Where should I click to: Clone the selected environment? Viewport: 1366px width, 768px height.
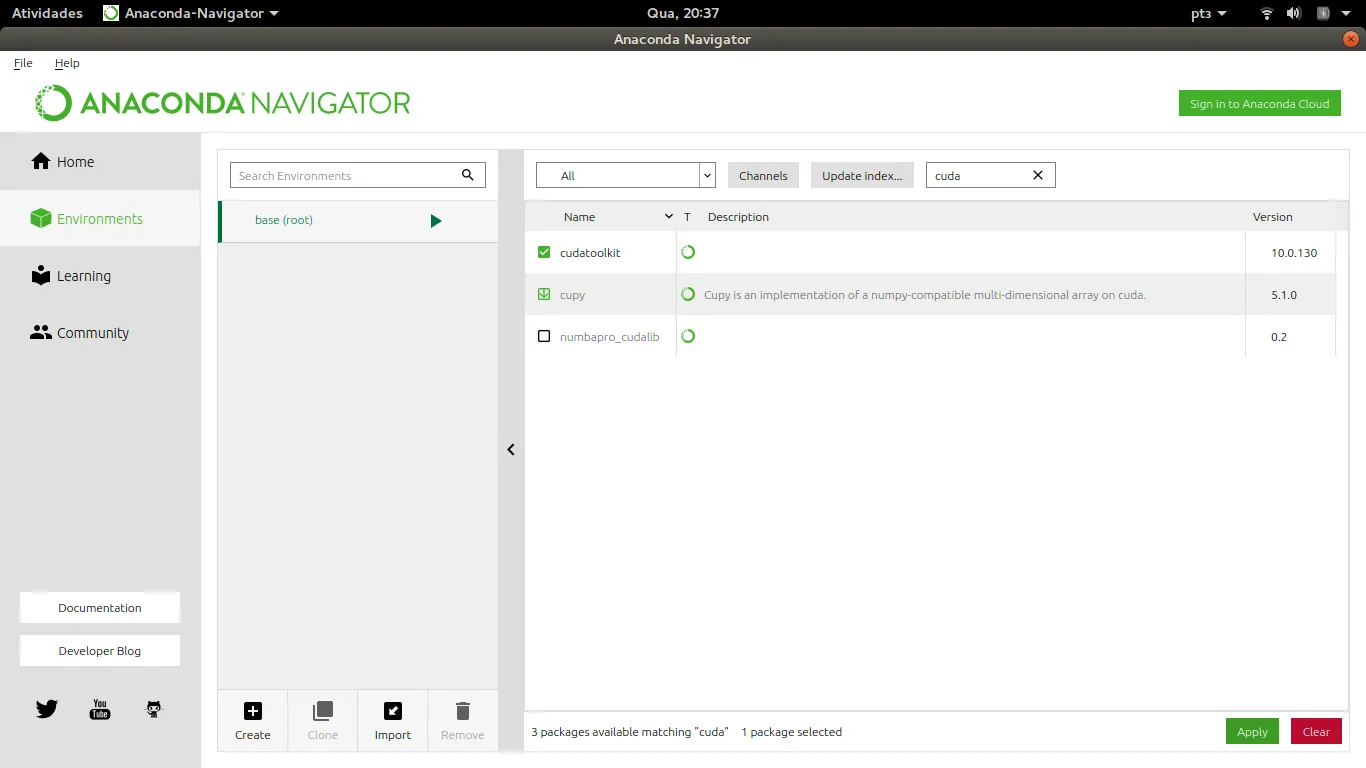click(x=323, y=721)
